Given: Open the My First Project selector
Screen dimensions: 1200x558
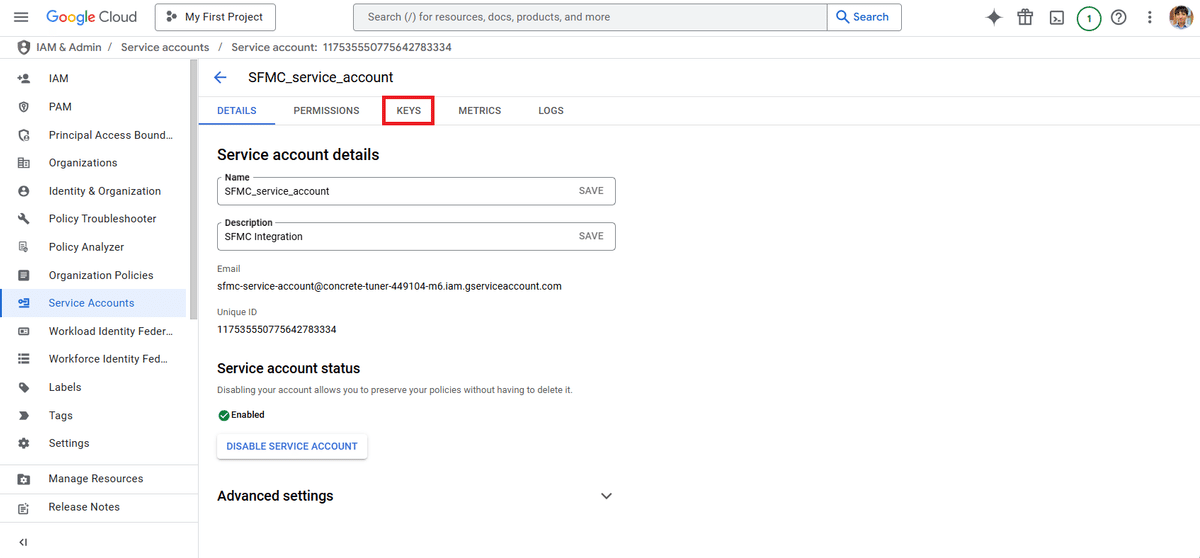Looking at the screenshot, I should coord(215,17).
